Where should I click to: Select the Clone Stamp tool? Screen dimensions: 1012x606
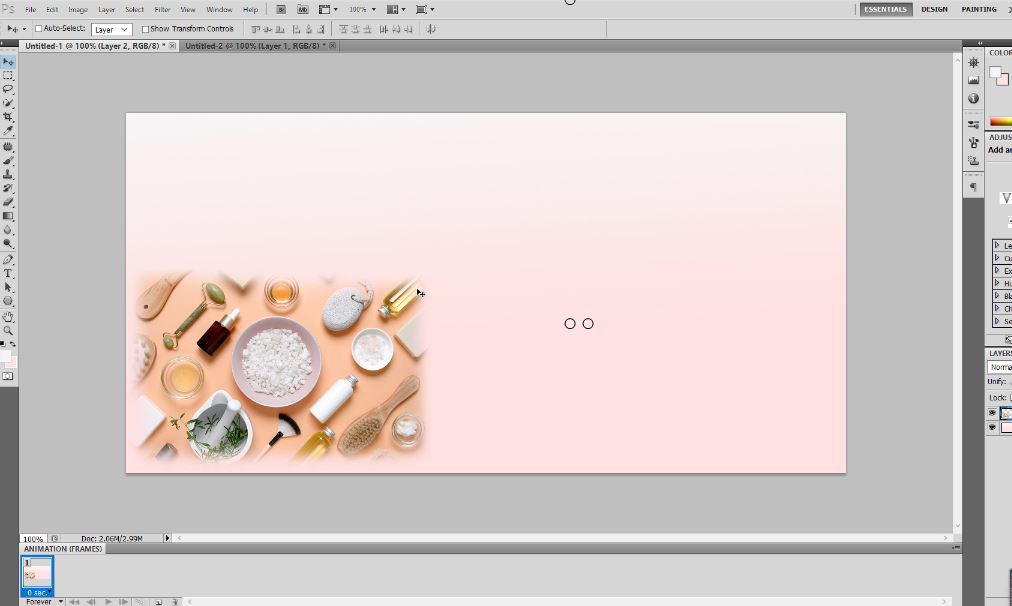click(x=8, y=174)
